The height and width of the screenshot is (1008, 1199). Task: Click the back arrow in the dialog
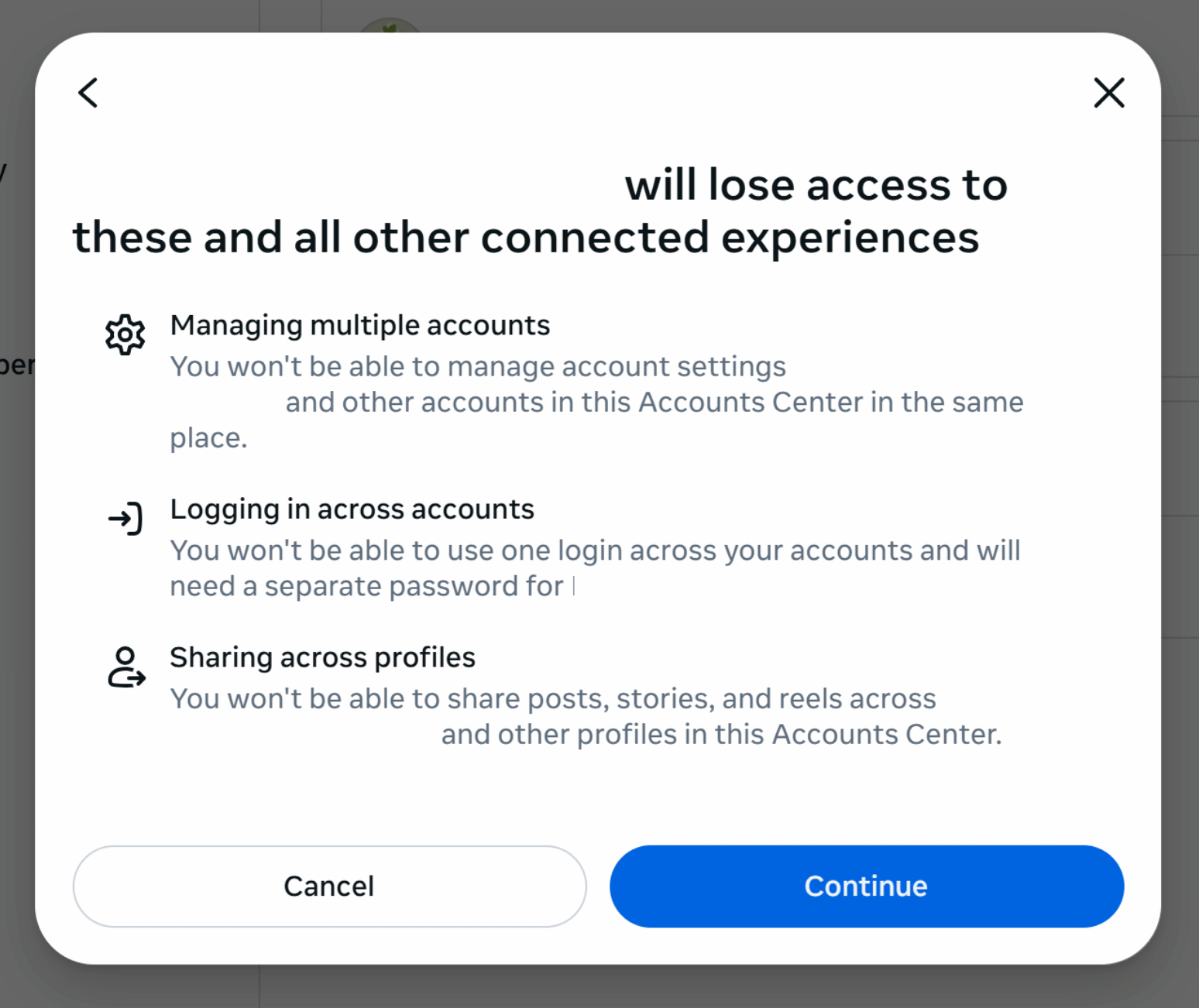click(88, 93)
